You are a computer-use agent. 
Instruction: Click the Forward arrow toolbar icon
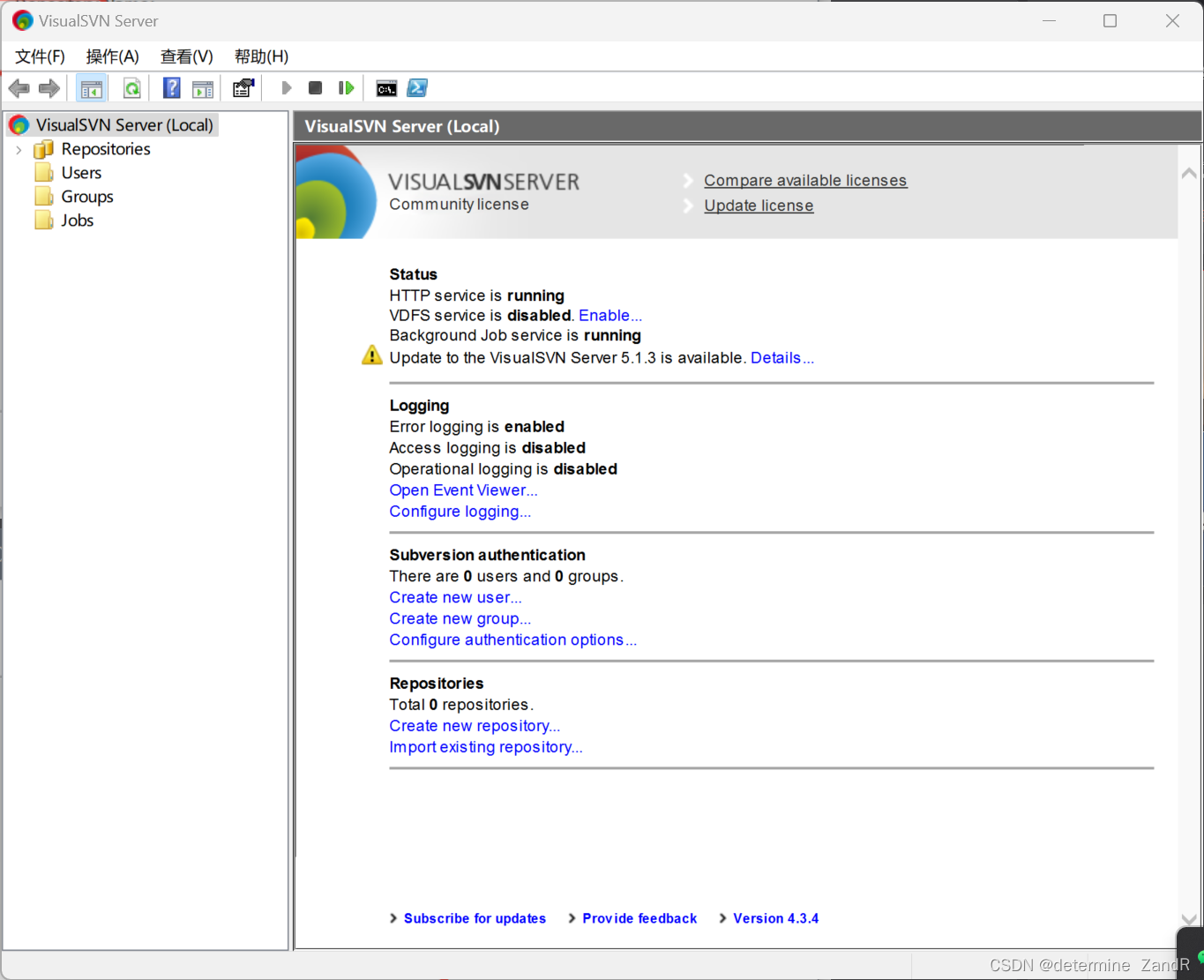[x=49, y=88]
